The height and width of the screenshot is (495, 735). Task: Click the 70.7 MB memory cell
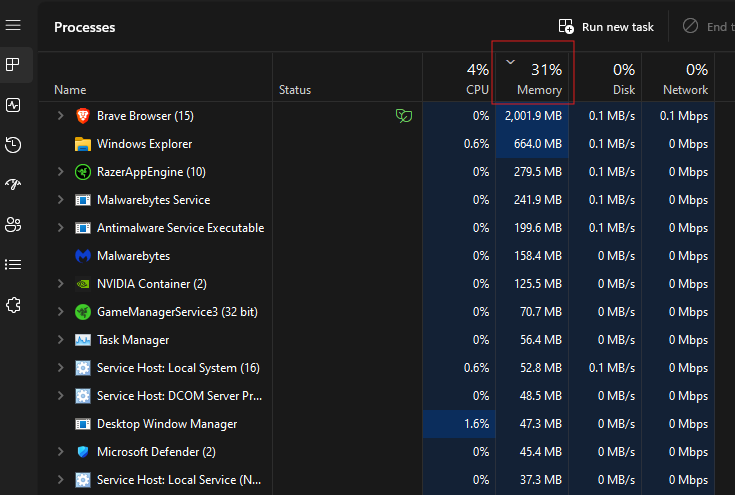click(532, 312)
